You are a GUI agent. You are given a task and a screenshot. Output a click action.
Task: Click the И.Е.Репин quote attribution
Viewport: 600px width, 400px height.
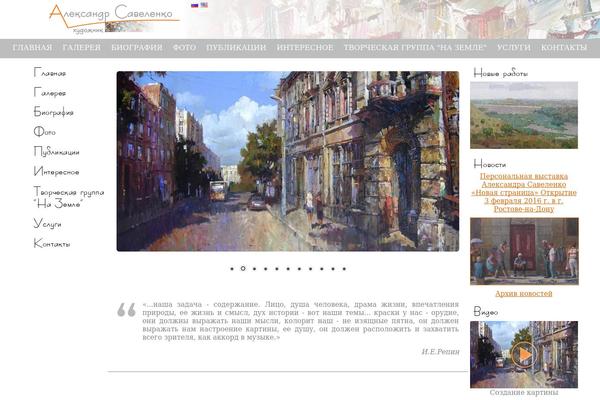pyautogui.click(x=440, y=352)
